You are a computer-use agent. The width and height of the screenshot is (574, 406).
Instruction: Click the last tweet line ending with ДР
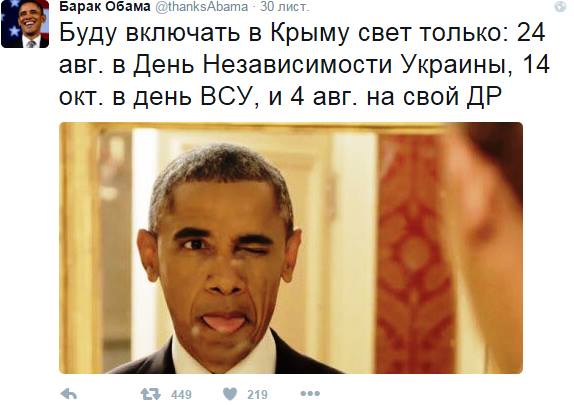(x=280, y=97)
